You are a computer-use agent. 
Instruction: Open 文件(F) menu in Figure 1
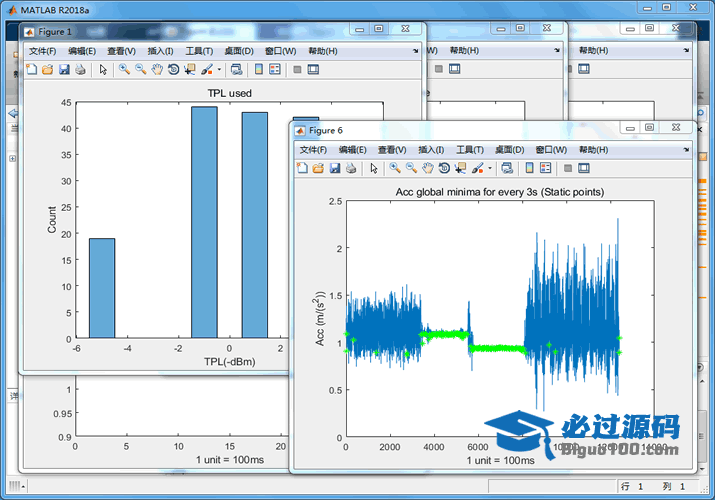(x=42, y=50)
